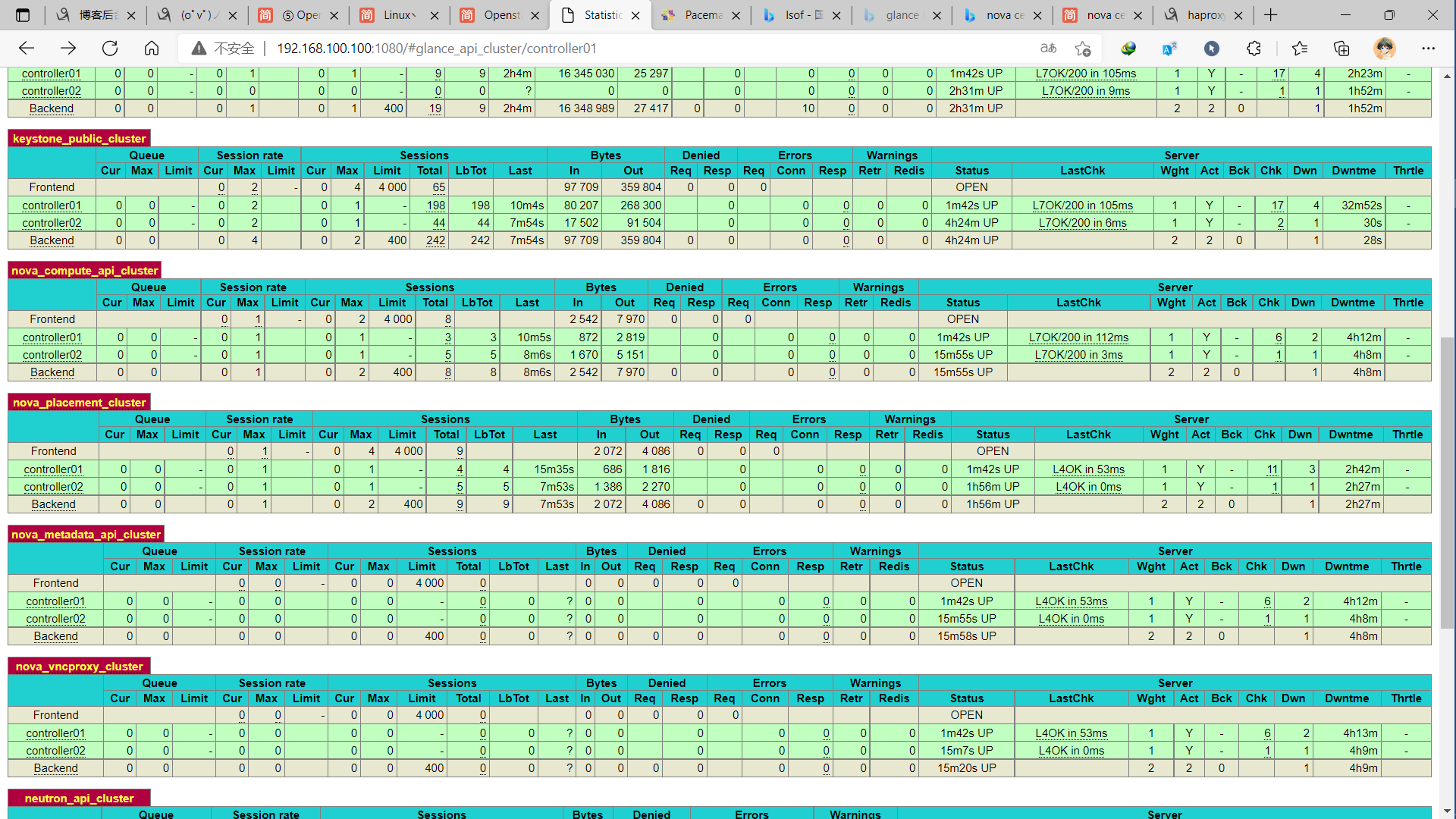Open a new browser tab
1456x819 pixels.
pos(1271,15)
